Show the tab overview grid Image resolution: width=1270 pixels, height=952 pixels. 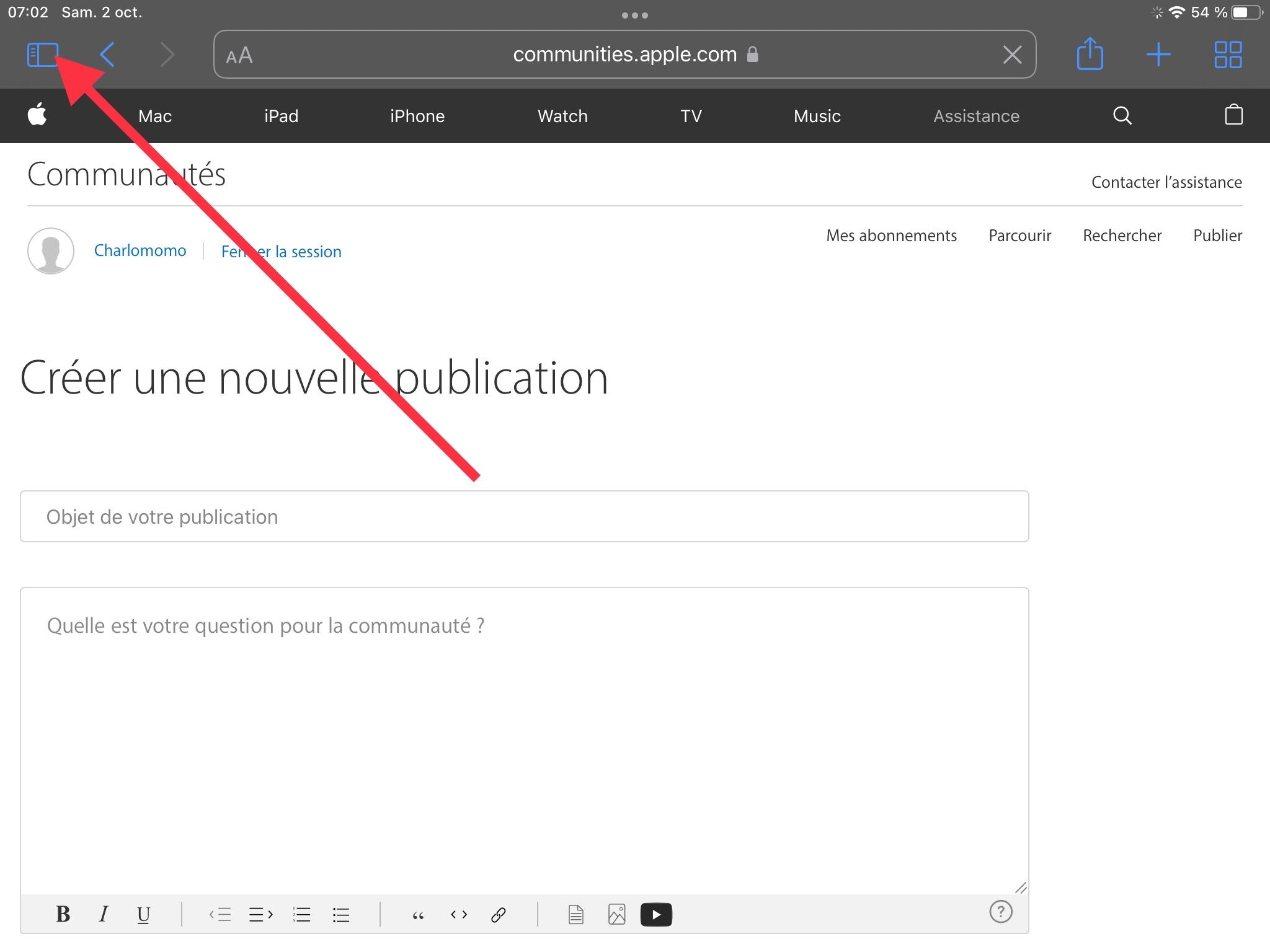(1227, 55)
